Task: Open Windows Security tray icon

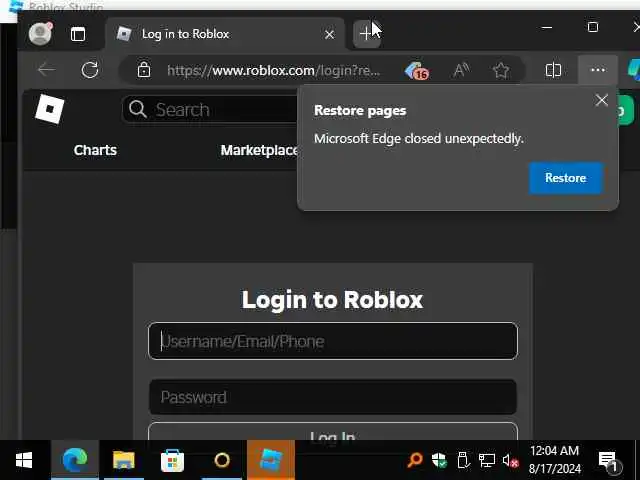Action: (x=439, y=460)
